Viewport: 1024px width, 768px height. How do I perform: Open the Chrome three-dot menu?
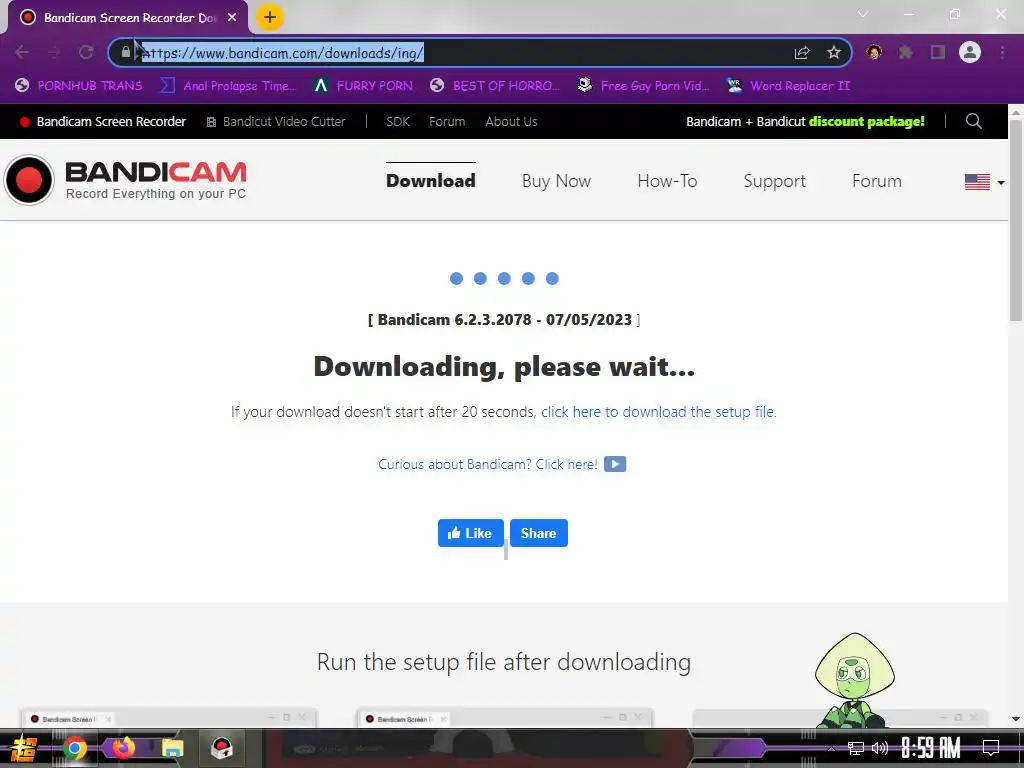coord(1002,52)
